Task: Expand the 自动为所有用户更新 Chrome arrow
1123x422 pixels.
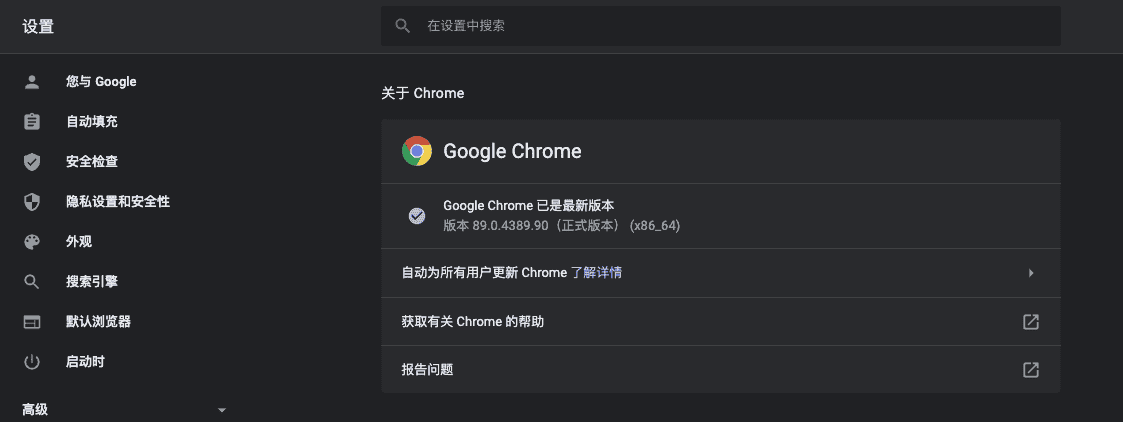Action: [x=1031, y=273]
